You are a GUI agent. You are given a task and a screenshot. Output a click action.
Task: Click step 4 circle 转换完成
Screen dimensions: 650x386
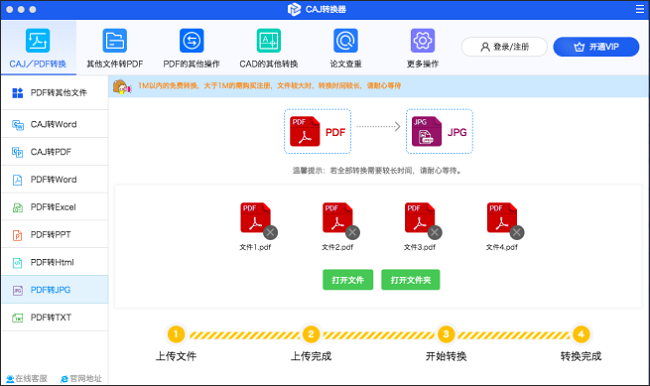(x=581, y=334)
